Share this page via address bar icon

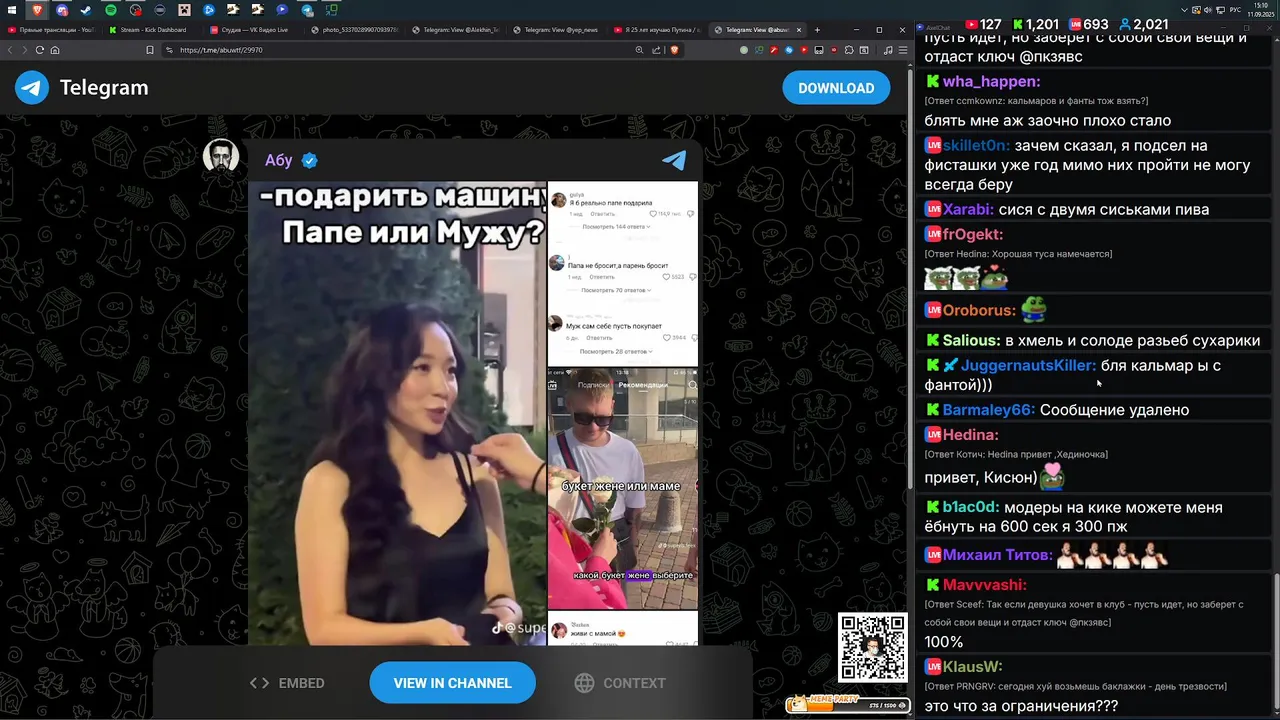tap(656, 50)
